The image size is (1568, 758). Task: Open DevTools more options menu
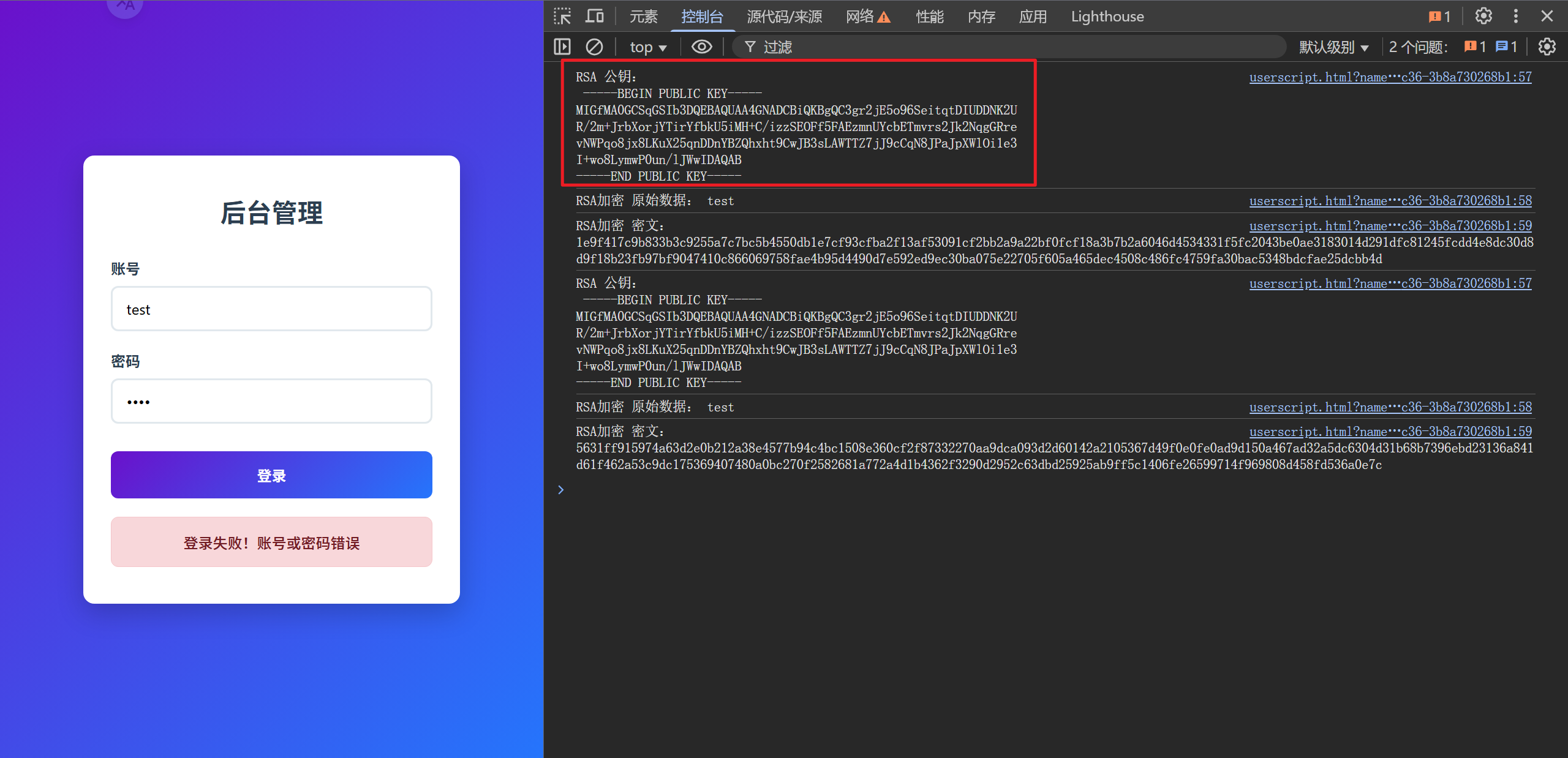tap(1515, 17)
